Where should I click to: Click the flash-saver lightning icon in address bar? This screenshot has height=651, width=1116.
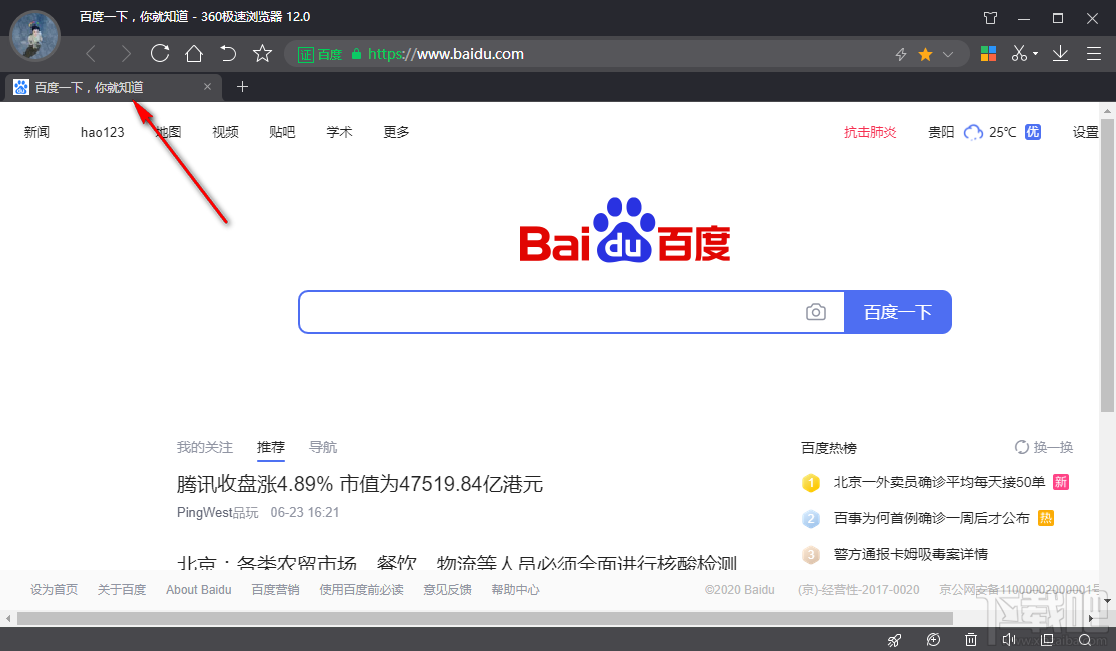(x=901, y=54)
